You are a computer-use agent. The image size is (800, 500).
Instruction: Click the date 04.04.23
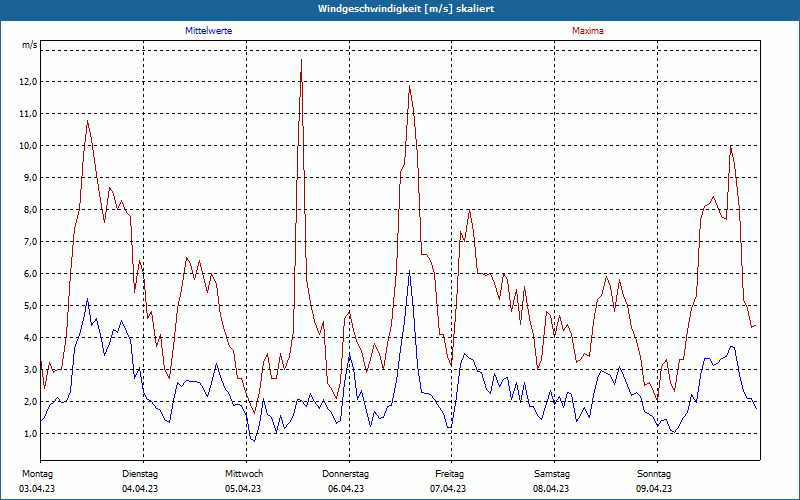tap(140, 489)
